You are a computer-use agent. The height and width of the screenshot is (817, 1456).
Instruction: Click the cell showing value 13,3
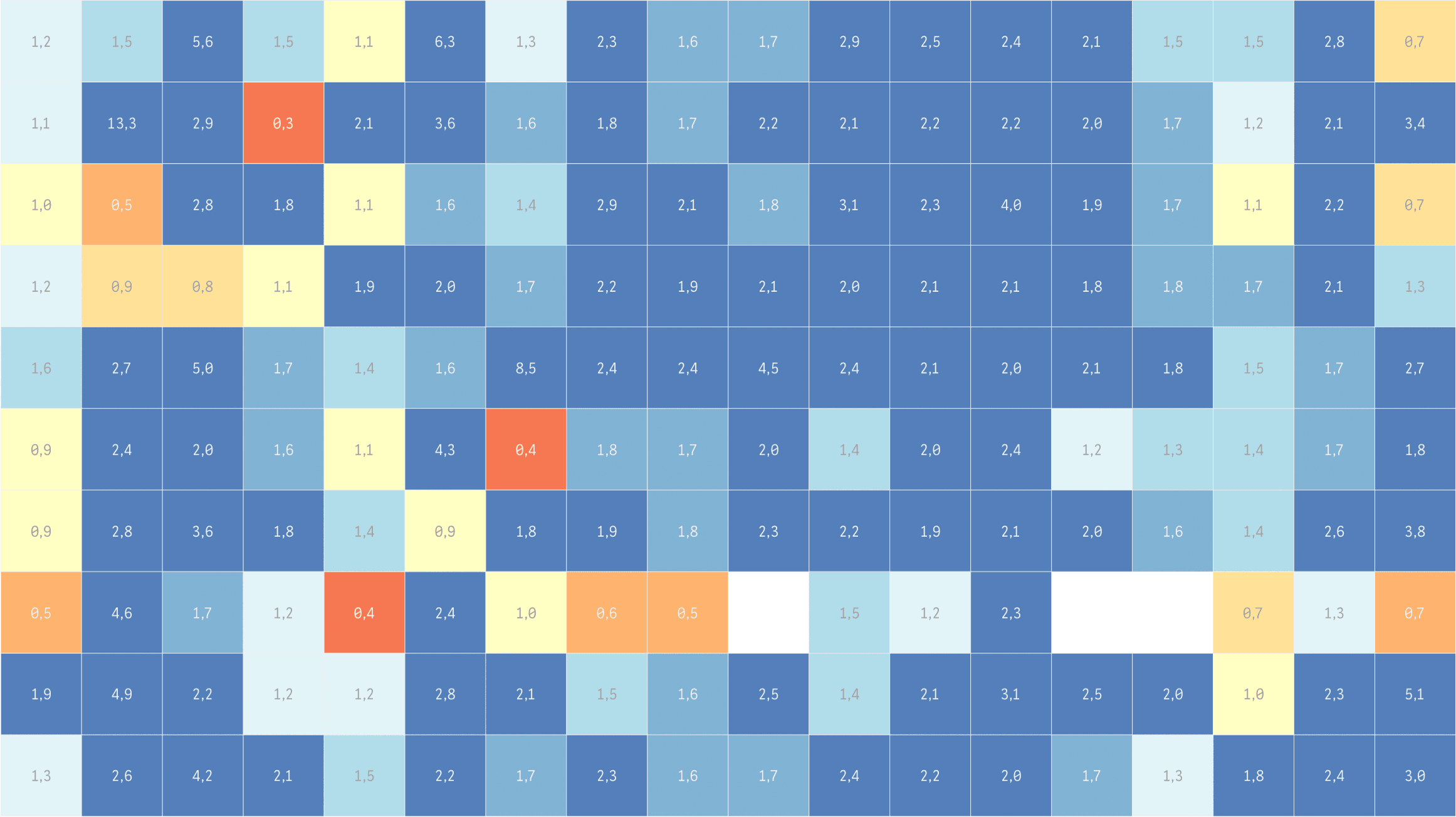click(121, 122)
